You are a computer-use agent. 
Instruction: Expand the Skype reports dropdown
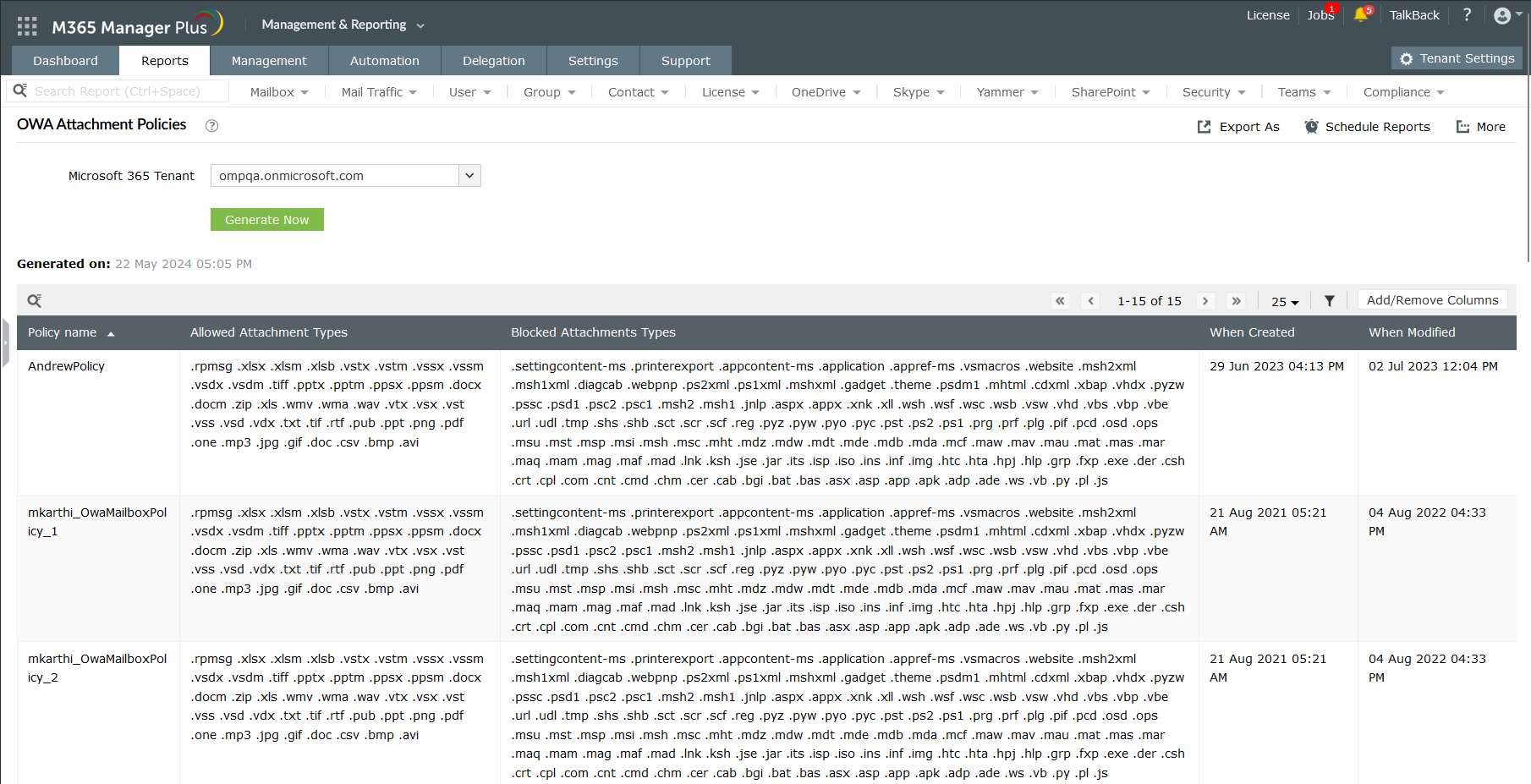(918, 92)
